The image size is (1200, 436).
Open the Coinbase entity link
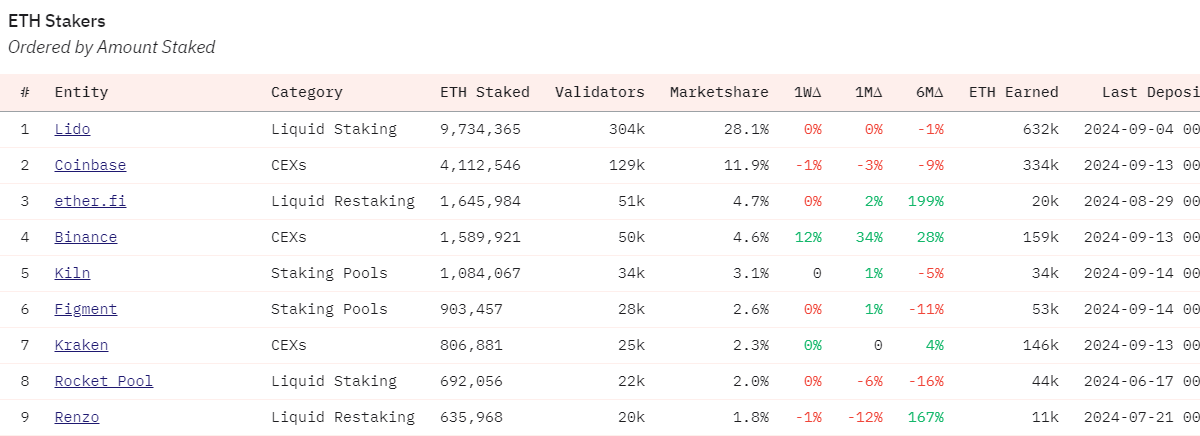coord(90,165)
